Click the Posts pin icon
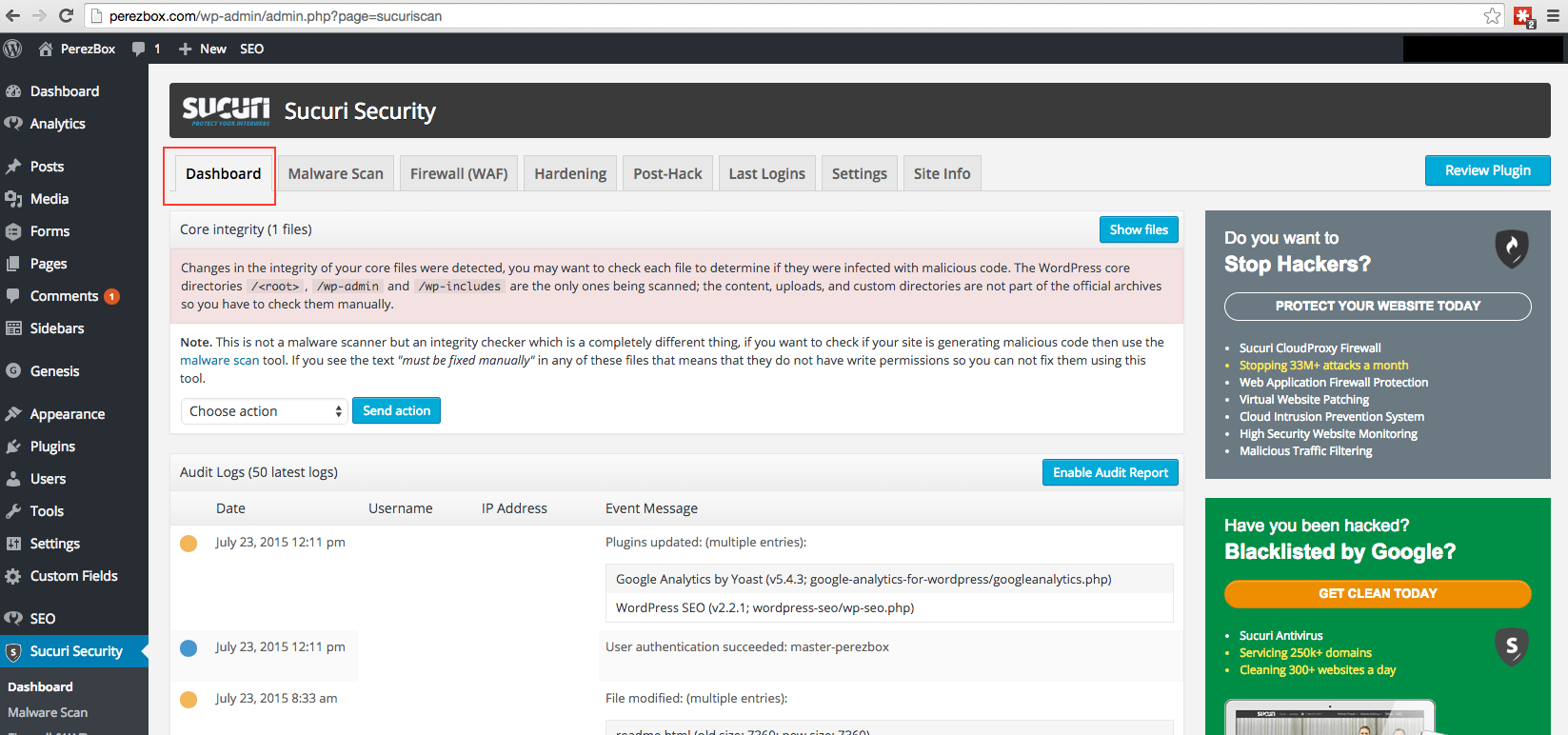 tap(13, 167)
